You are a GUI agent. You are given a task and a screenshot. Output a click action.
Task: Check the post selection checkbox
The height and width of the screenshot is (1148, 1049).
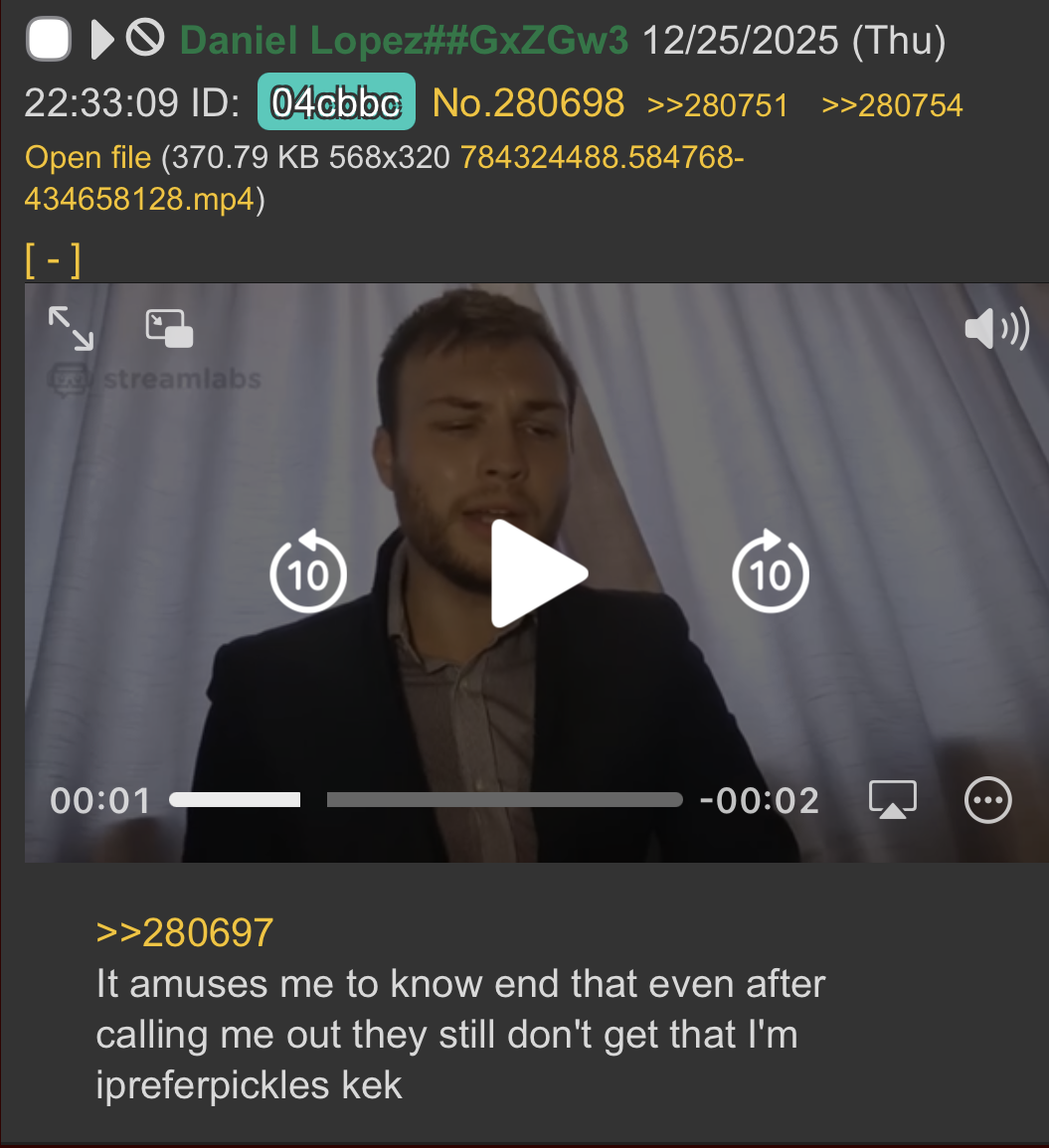click(49, 40)
